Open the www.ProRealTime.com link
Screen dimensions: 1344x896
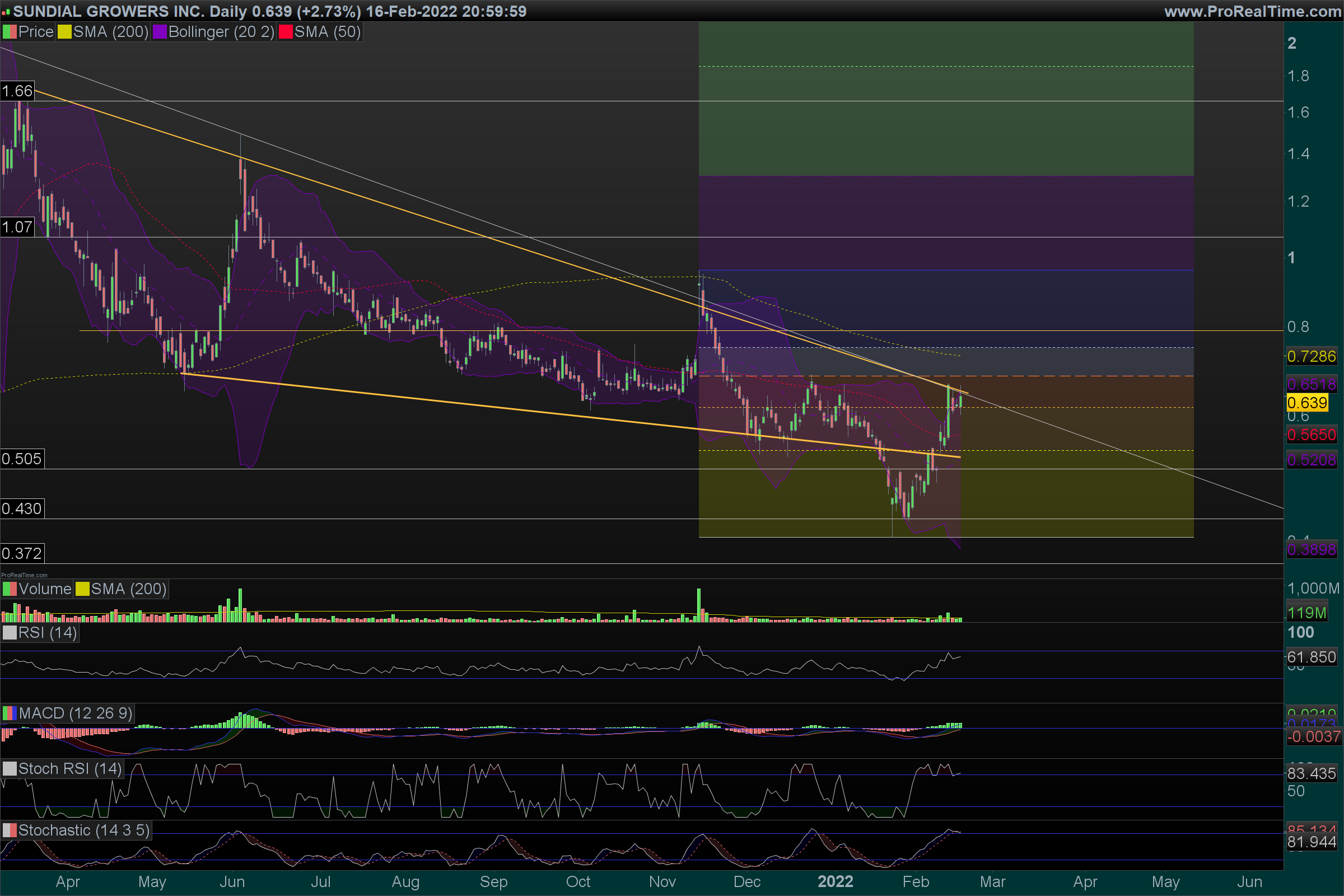[x=1253, y=11]
